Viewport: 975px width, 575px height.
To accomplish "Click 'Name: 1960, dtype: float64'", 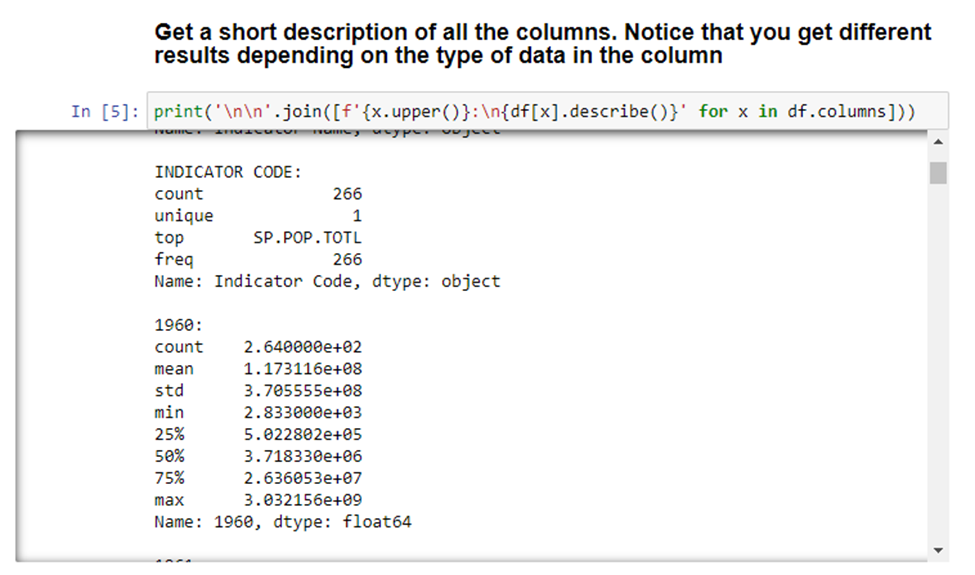I will tap(283, 522).
